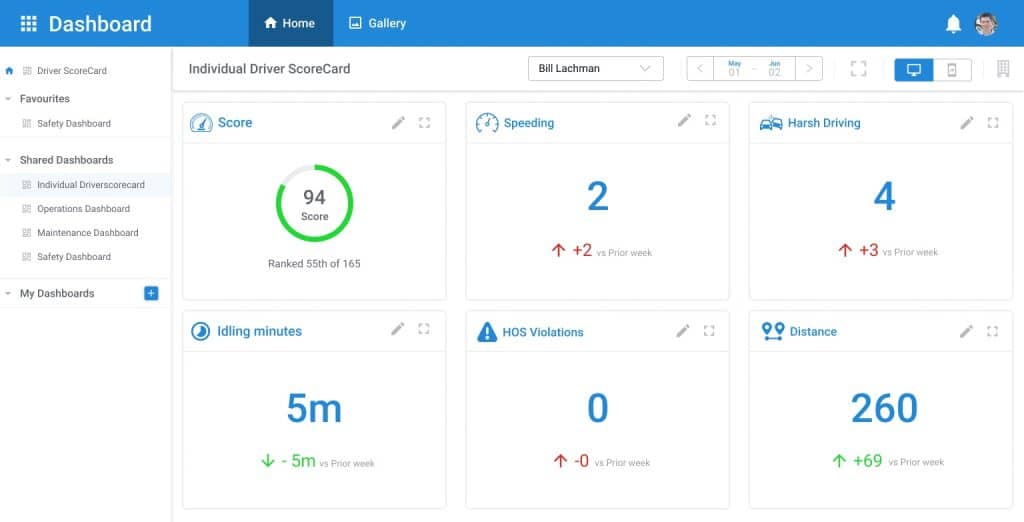Switch to mobile view mode
Viewport: 1024px width, 522px height.
point(952,69)
